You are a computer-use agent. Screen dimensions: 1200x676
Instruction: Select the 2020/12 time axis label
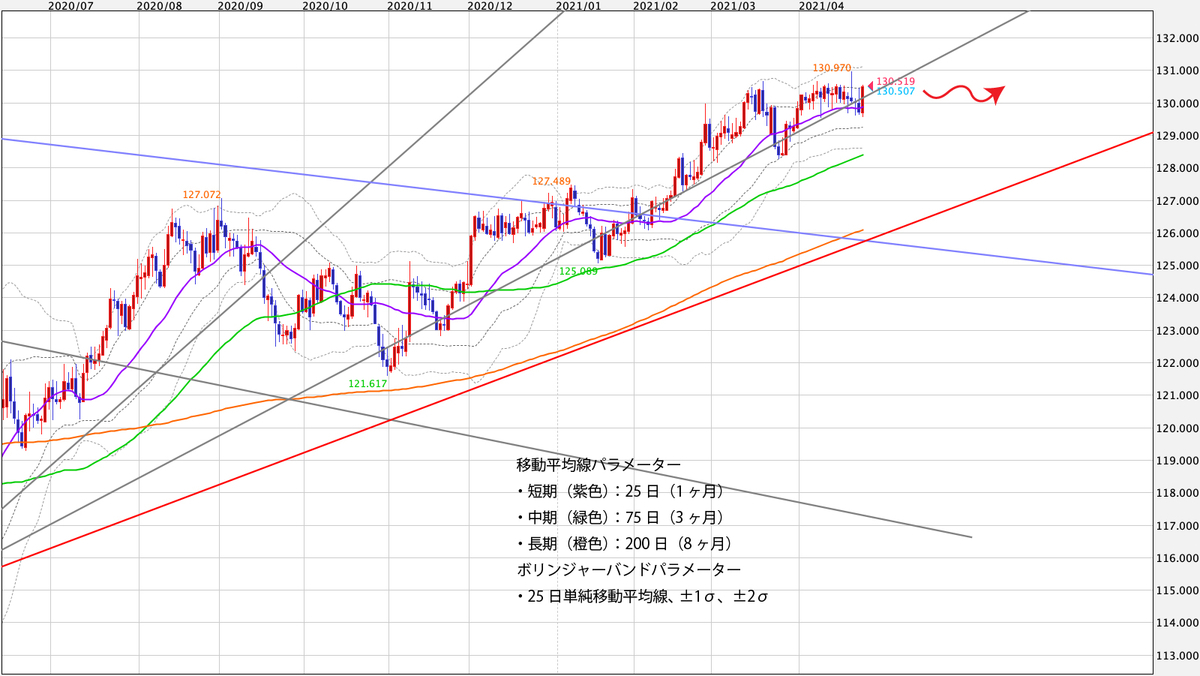490,6
